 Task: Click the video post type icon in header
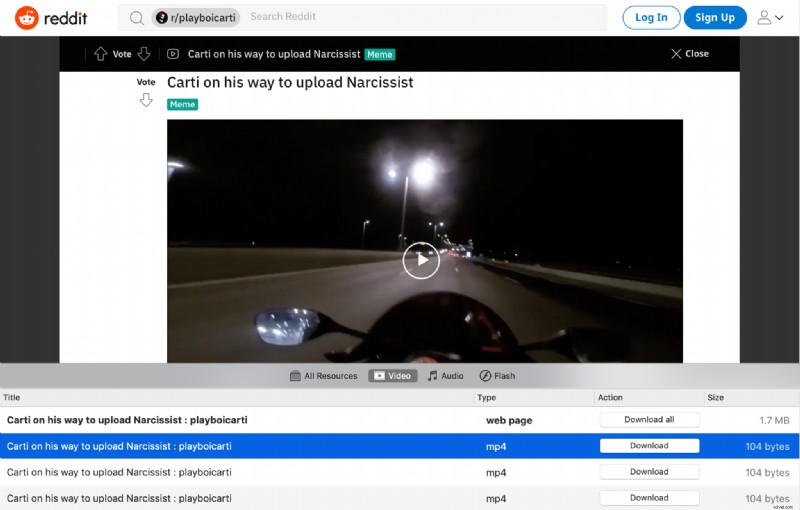pyautogui.click(x=173, y=54)
